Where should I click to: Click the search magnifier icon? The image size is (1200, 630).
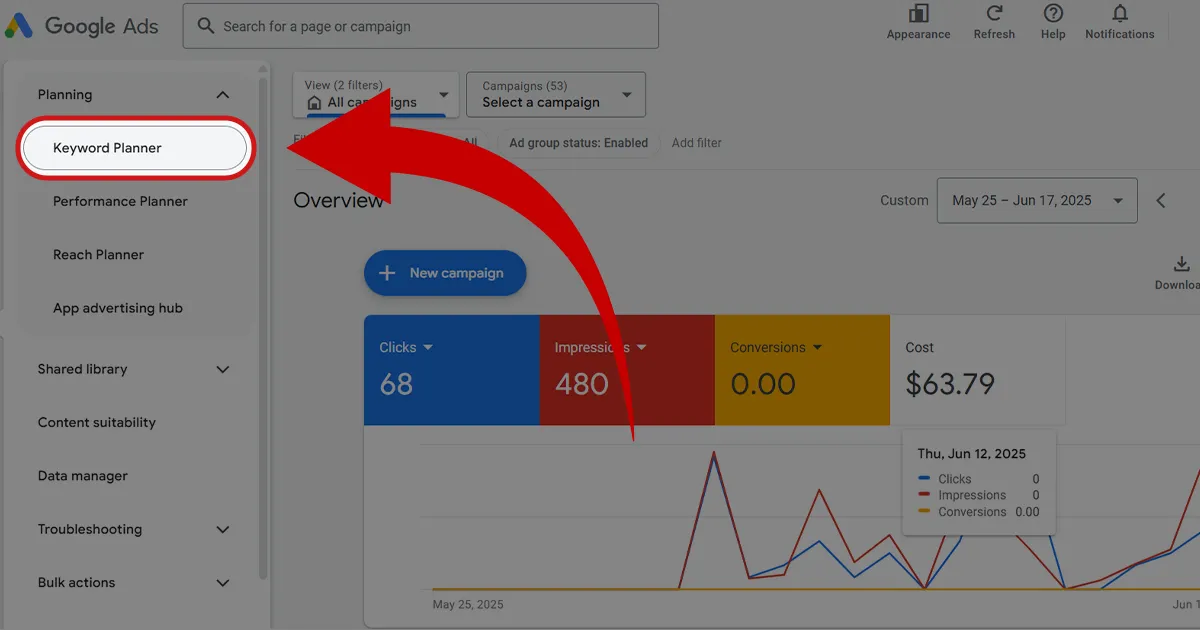click(206, 26)
